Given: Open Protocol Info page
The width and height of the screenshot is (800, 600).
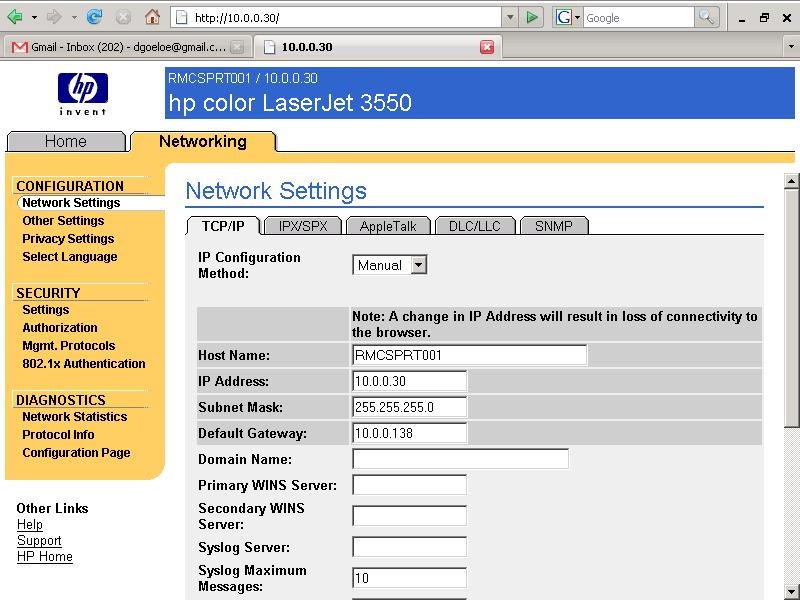Looking at the screenshot, I should tap(58, 435).
